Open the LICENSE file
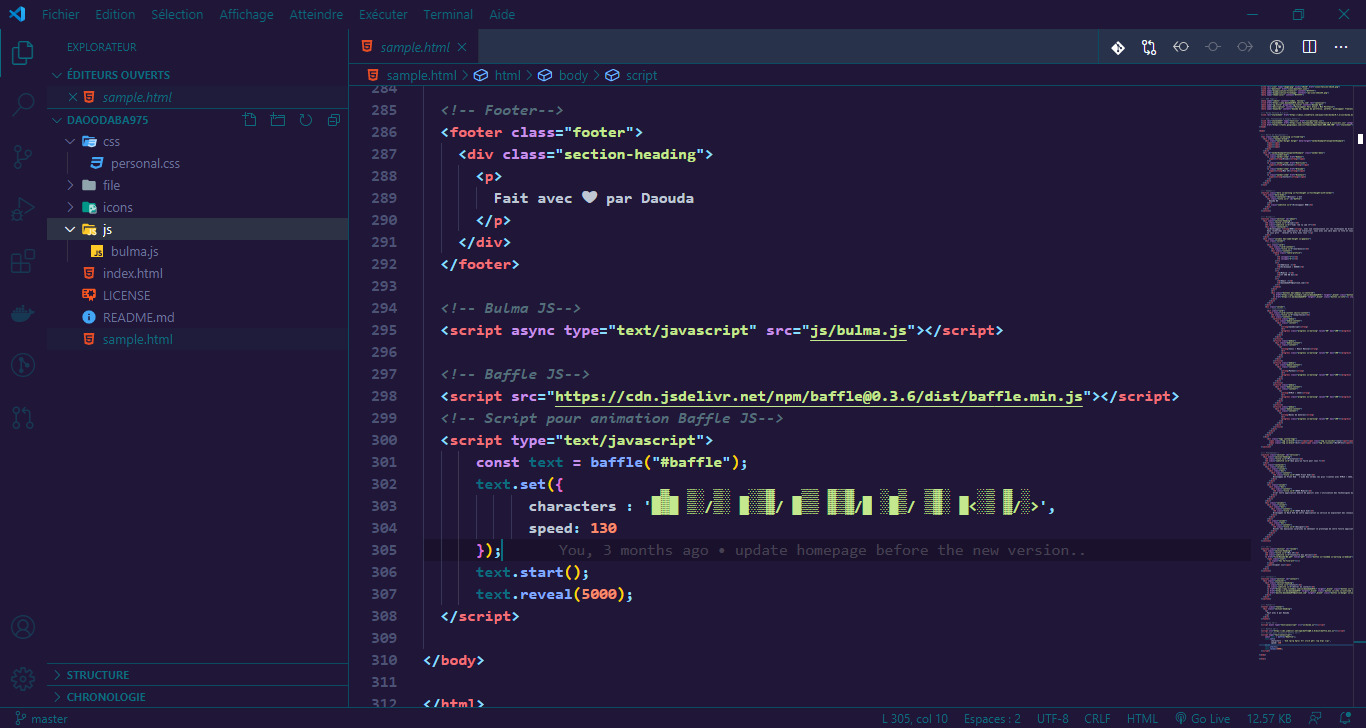The image size is (1366, 728). click(198, 296)
